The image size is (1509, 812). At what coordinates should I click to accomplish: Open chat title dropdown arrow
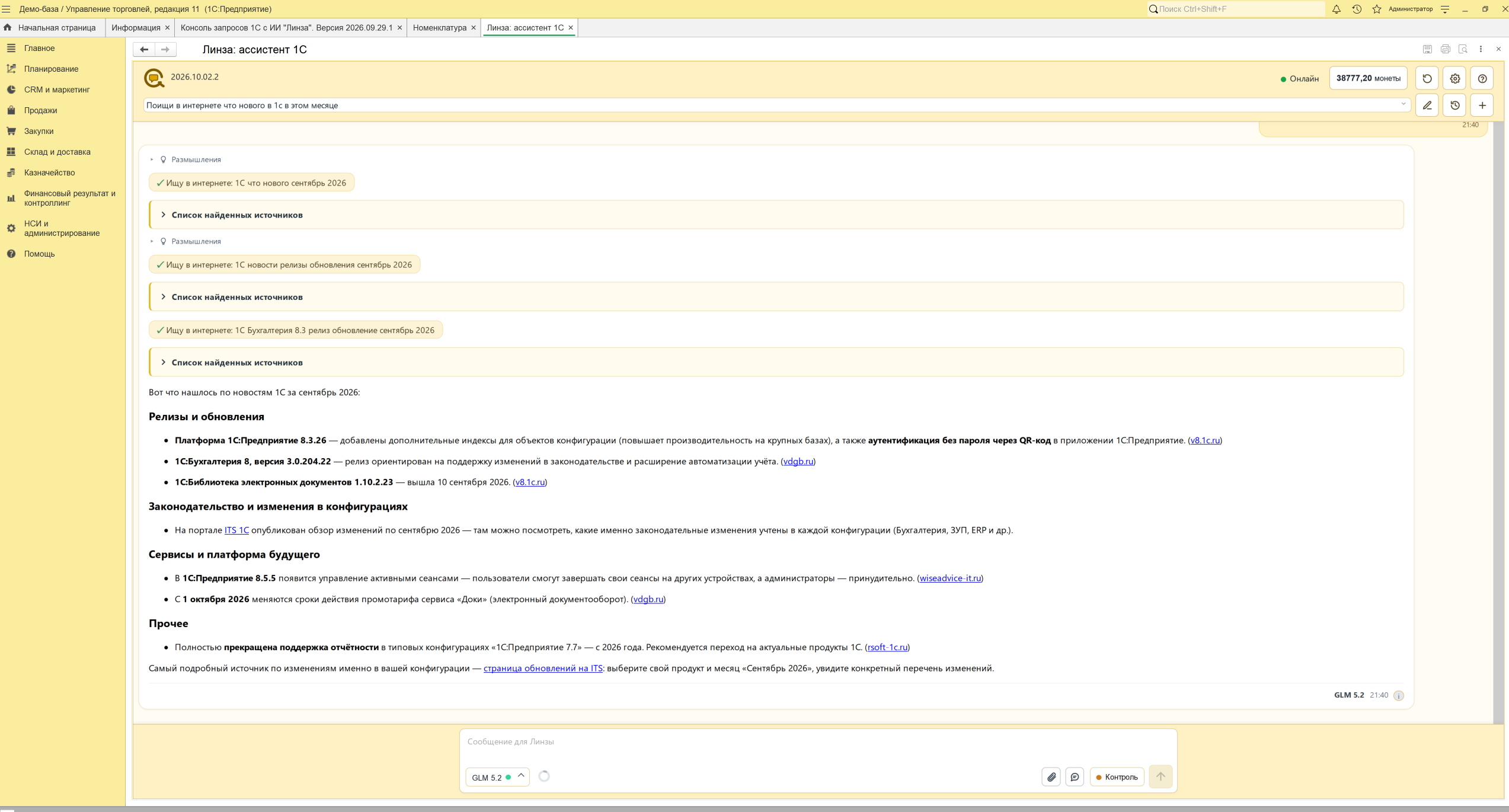pos(1403,104)
